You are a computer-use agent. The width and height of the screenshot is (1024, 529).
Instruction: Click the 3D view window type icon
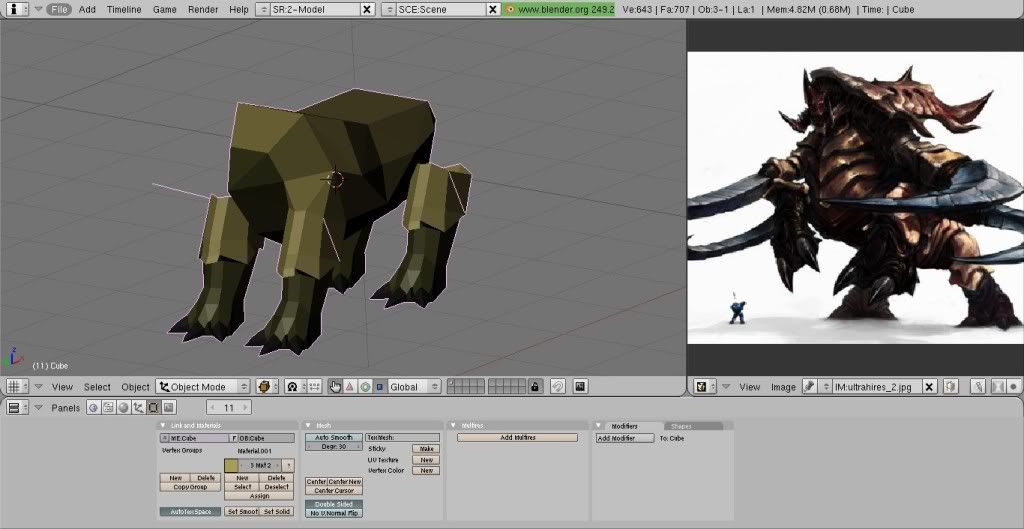tap(14, 386)
